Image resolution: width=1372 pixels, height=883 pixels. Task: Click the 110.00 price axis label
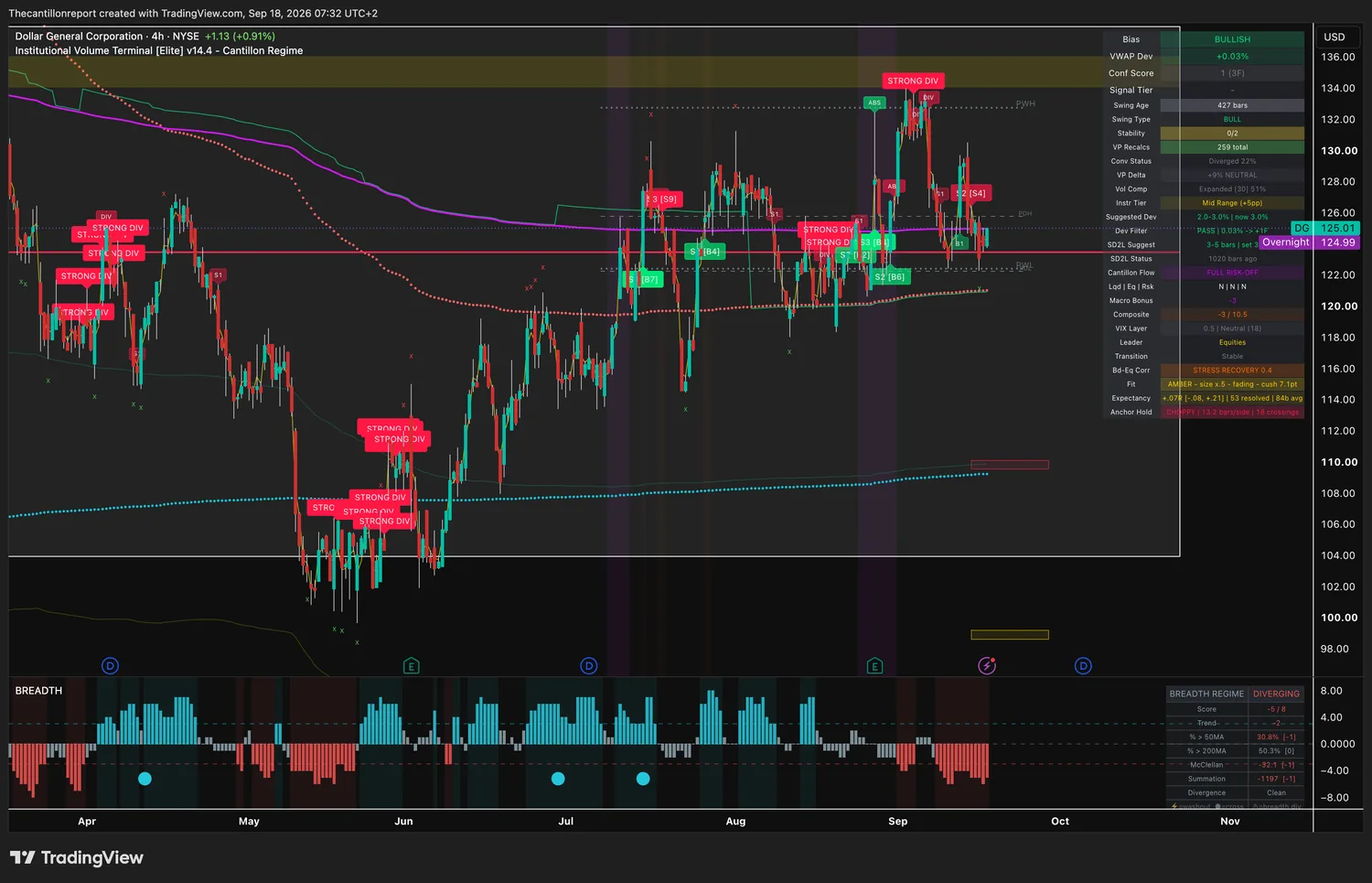click(1339, 462)
